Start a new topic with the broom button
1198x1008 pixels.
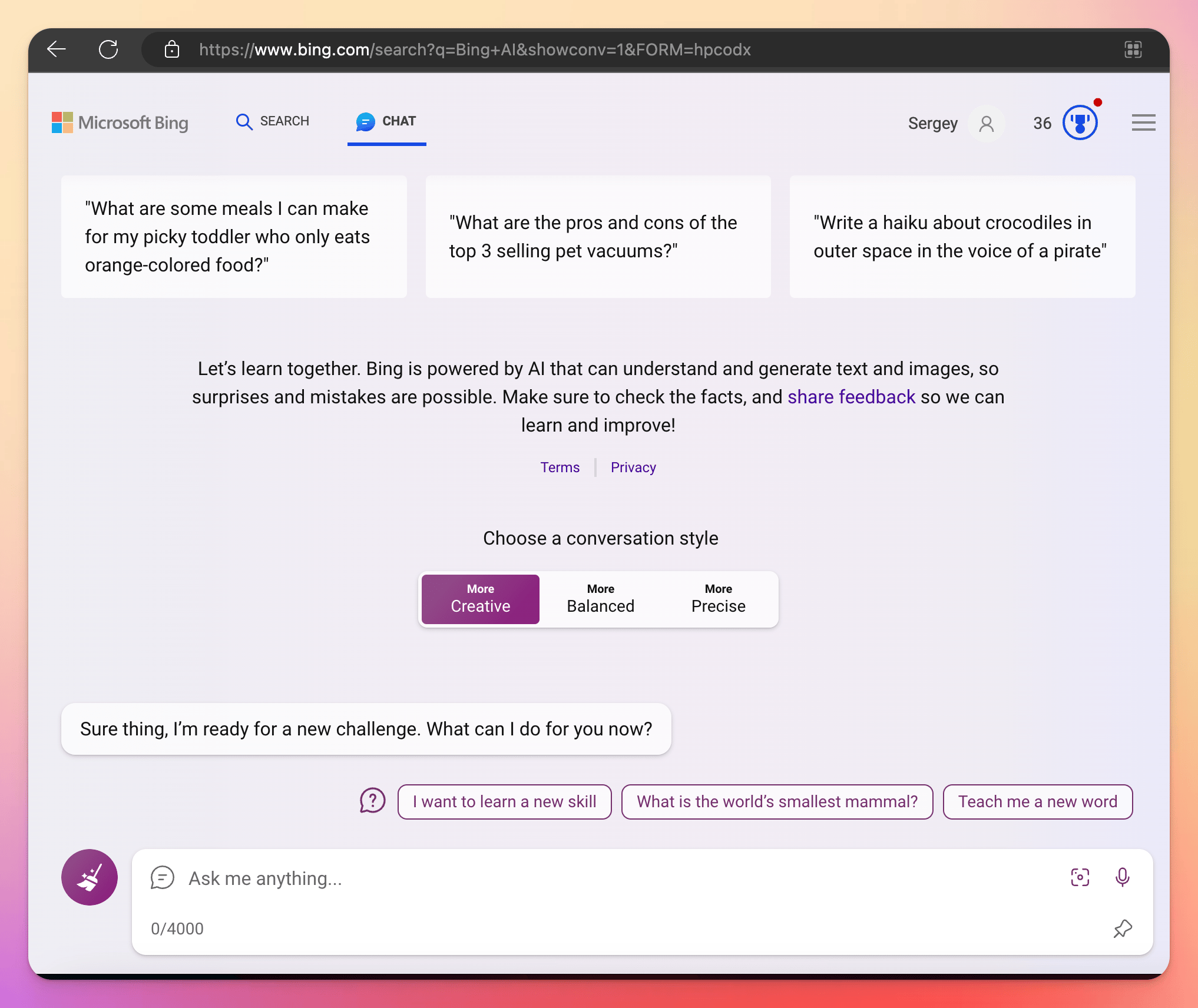pos(90,877)
